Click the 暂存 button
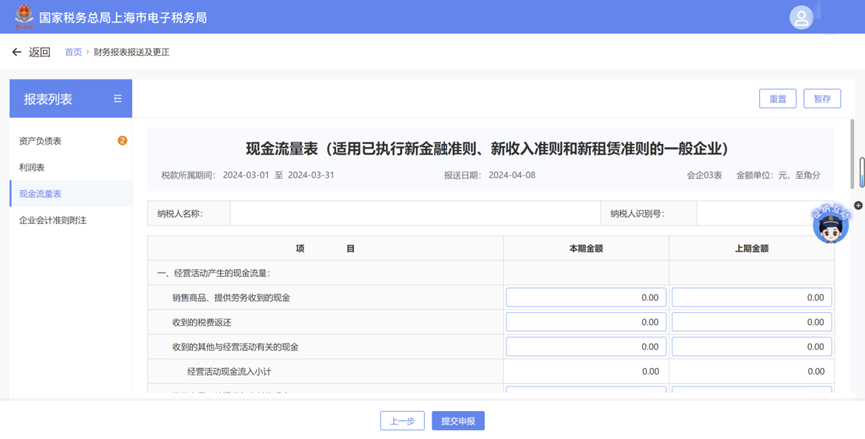 click(x=822, y=99)
